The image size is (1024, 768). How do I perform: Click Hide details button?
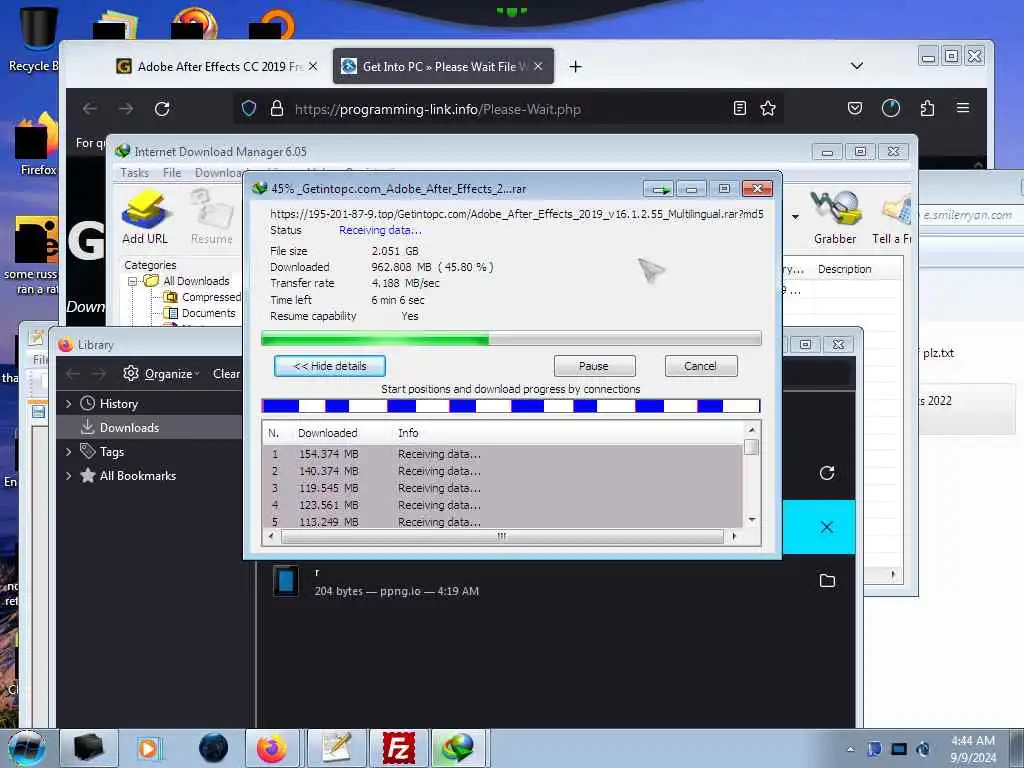click(330, 366)
